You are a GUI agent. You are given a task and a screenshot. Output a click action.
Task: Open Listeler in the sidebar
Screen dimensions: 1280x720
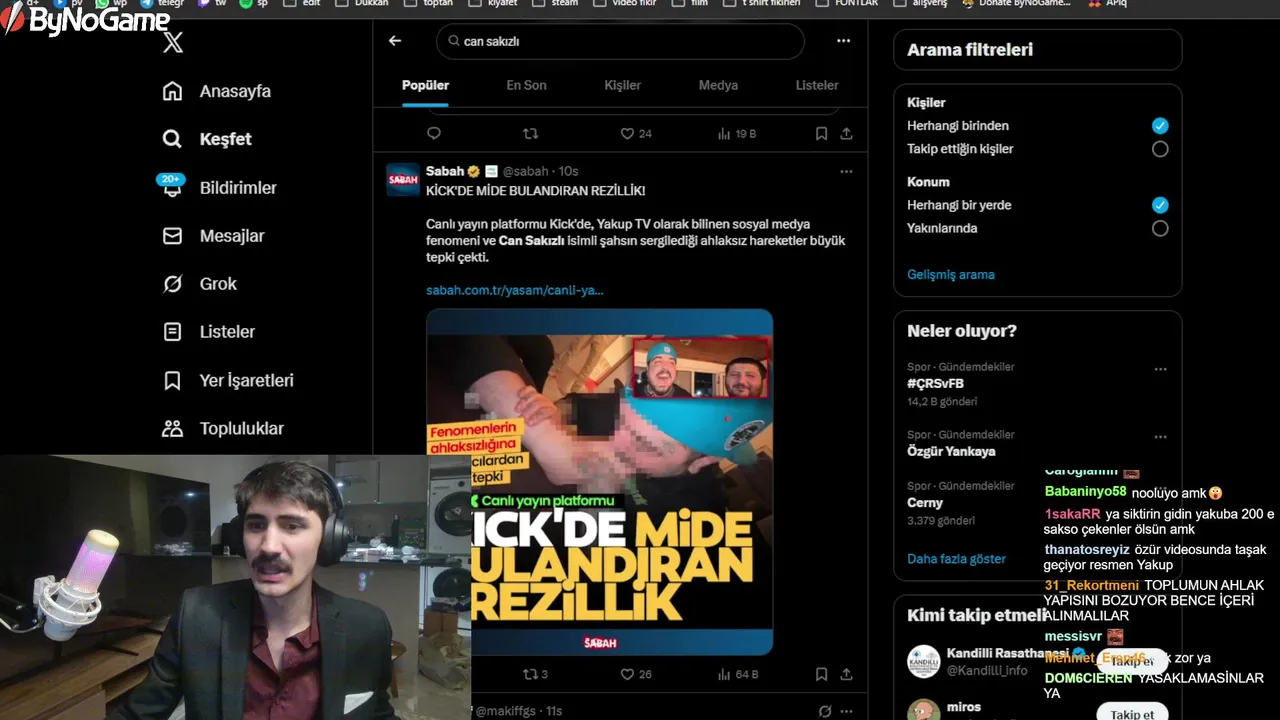(x=227, y=332)
